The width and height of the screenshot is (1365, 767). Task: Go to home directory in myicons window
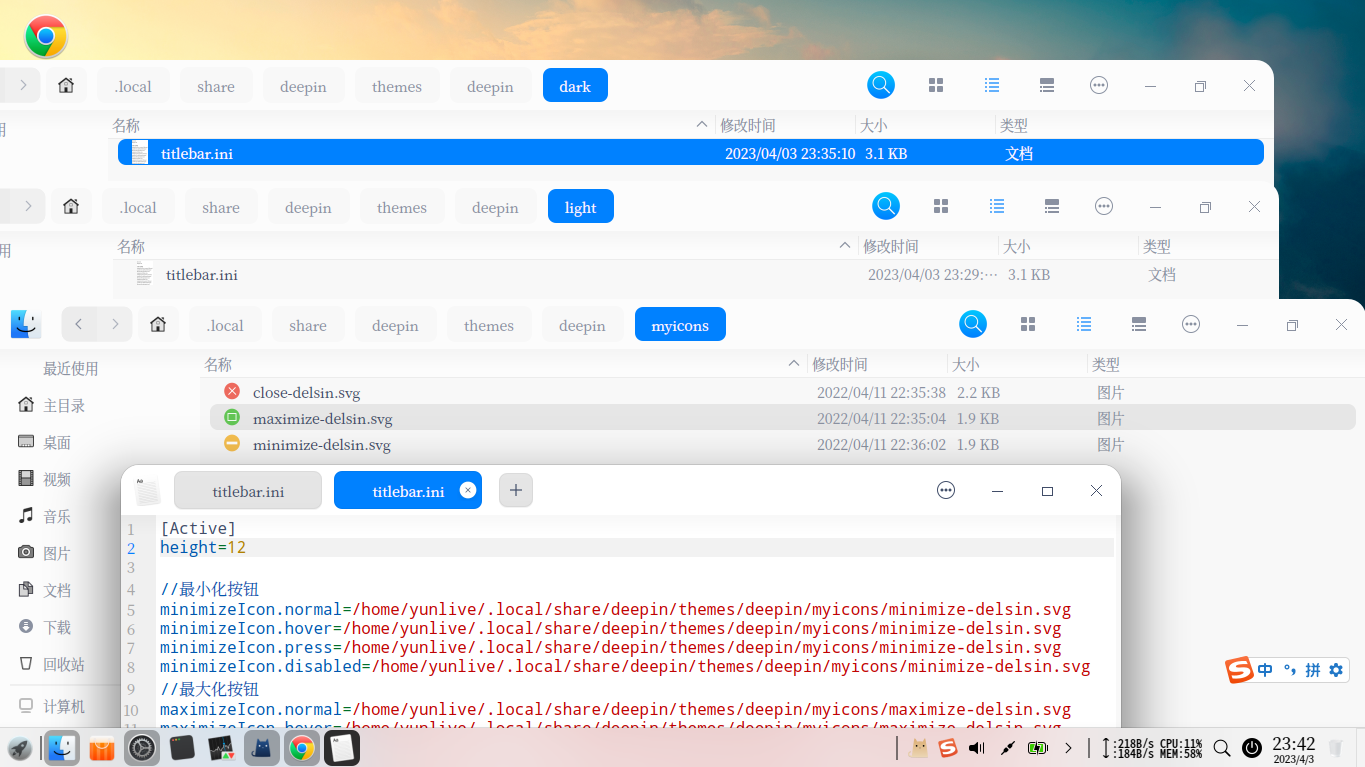(x=158, y=325)
